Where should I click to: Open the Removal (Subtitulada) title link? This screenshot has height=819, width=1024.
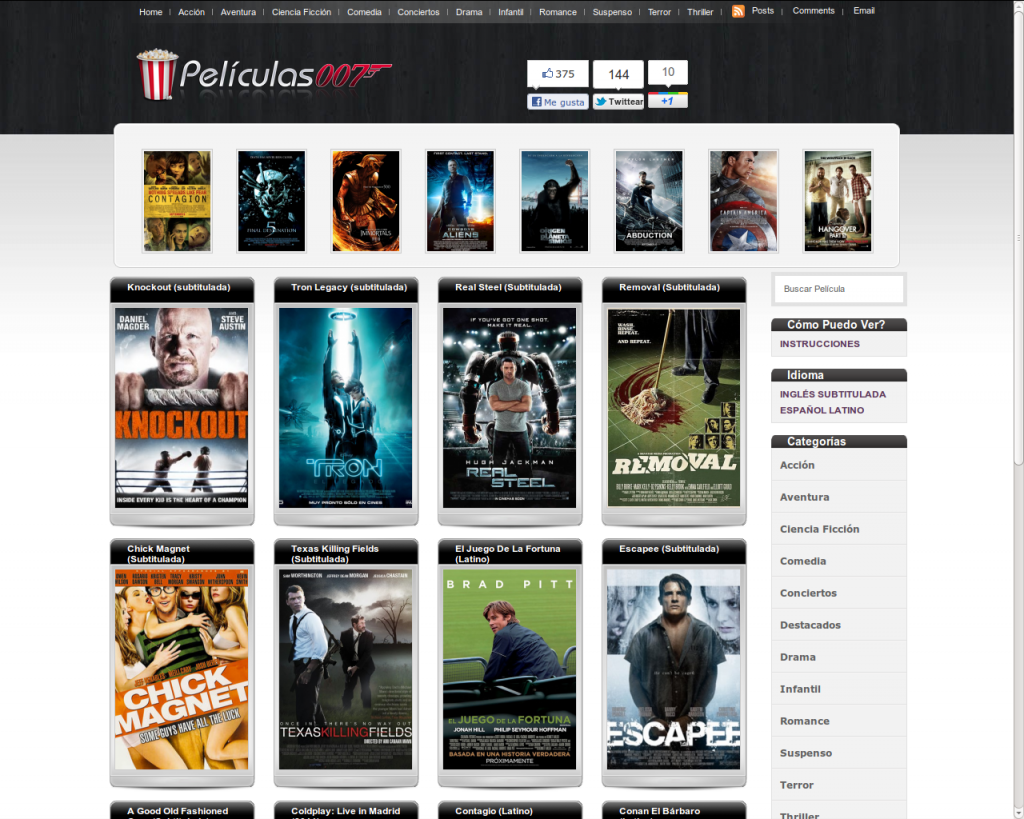click(x=669, y=287)
